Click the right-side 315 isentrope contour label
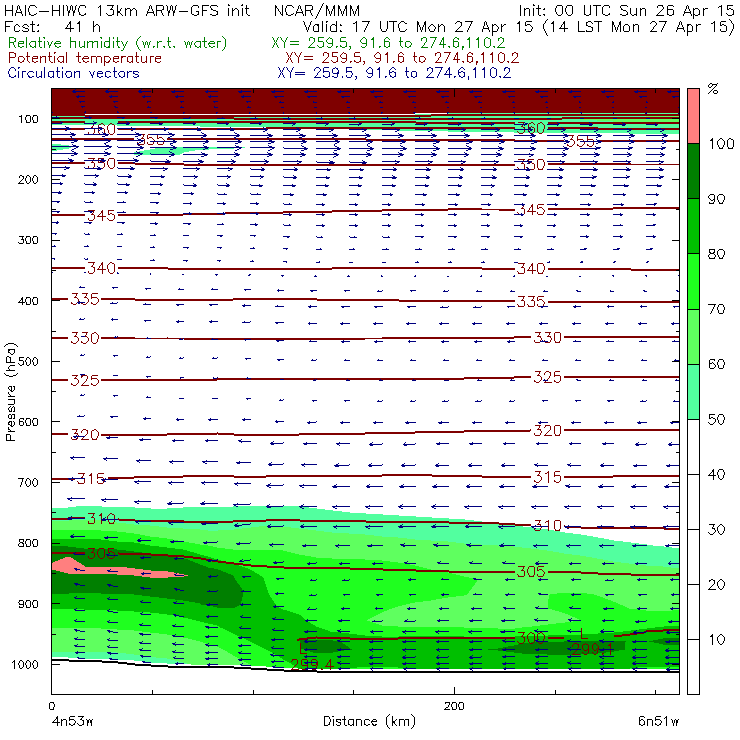The height and width of the screenshot is (740, 740). click(548, 477)
